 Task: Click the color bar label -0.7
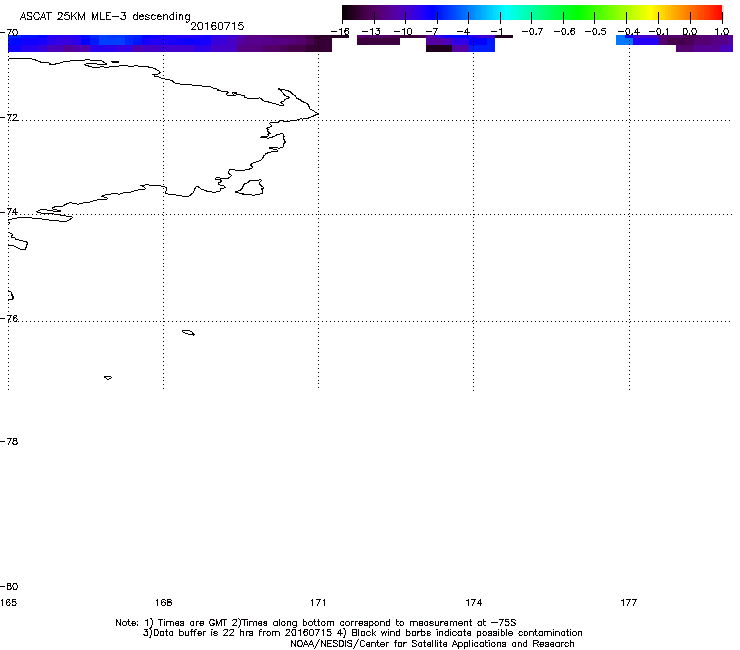pyautogui.click(x=532, y=32)
